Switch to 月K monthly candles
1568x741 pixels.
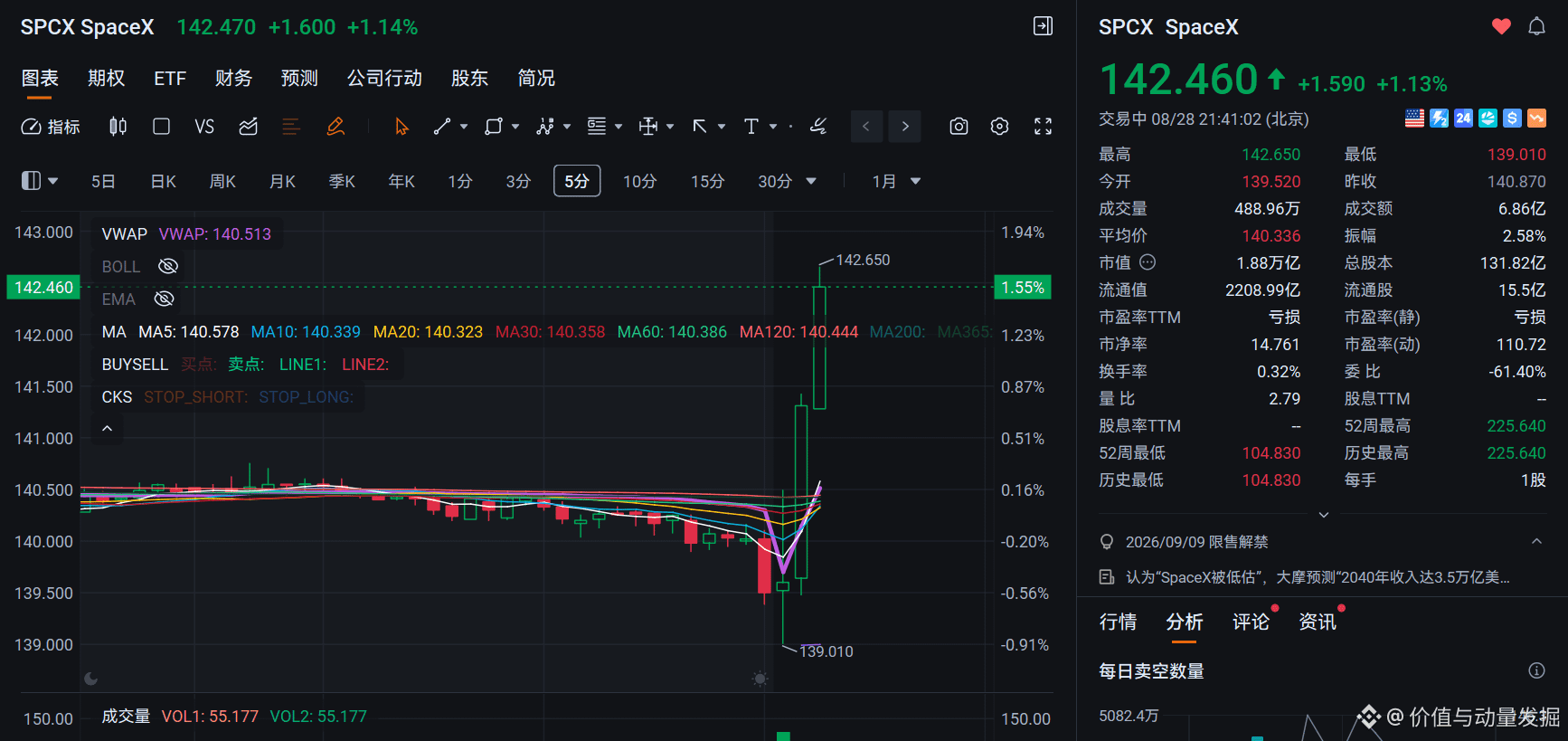(282, 182)
